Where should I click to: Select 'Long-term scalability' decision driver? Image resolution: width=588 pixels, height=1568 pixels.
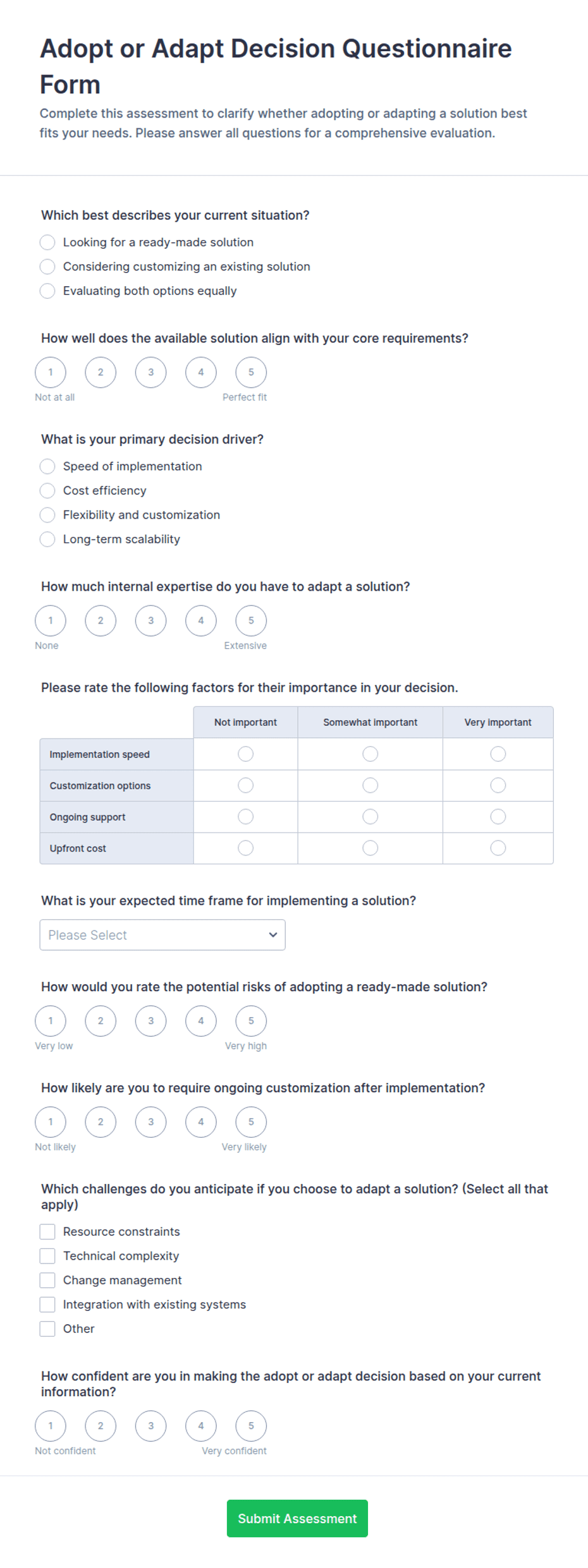tap(47, 540)
